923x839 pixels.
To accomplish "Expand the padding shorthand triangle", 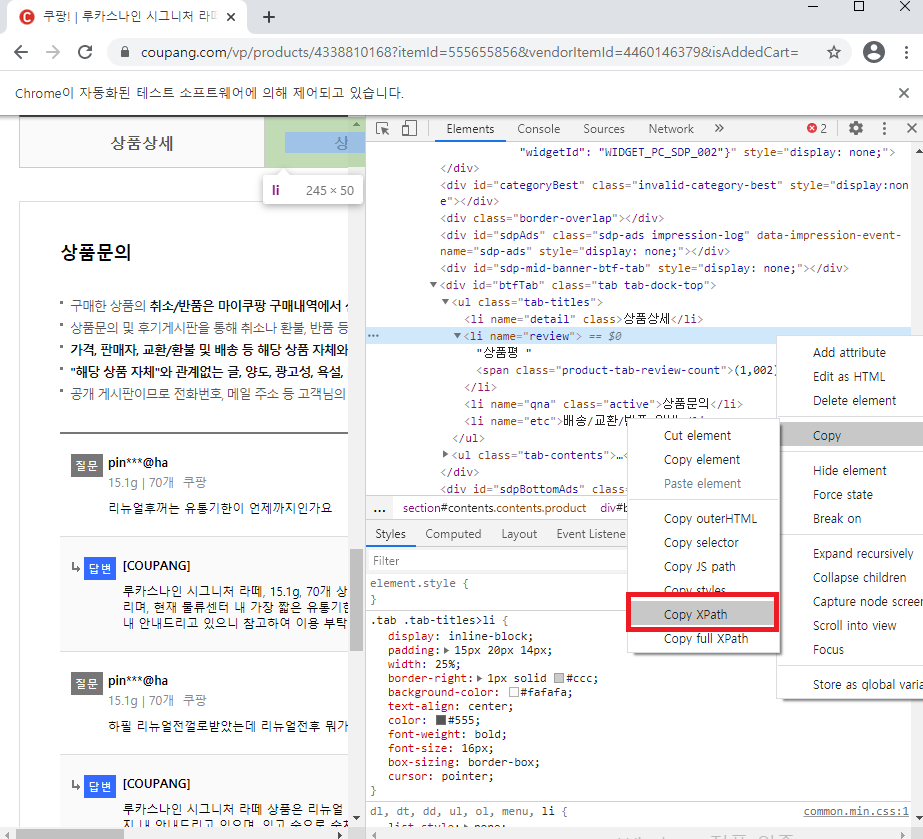I will 447,651.
